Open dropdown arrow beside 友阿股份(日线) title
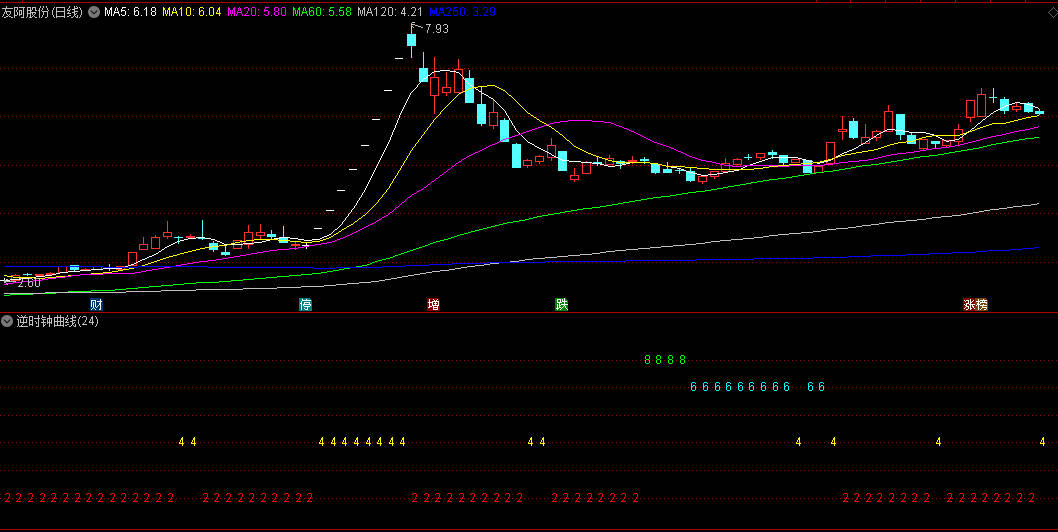The image size is (1058, 532). (x=94, y=12)
